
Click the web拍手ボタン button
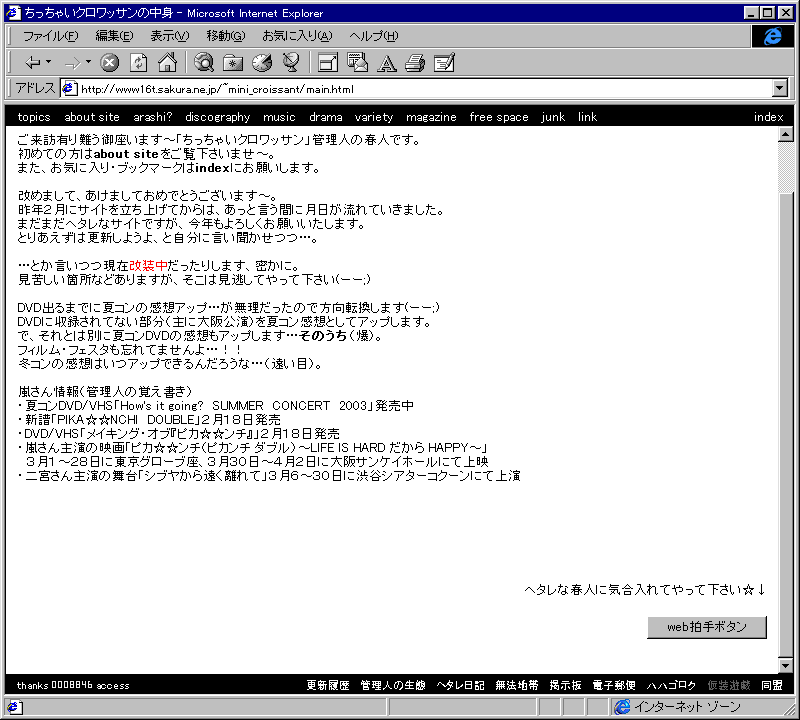point(707,627)
